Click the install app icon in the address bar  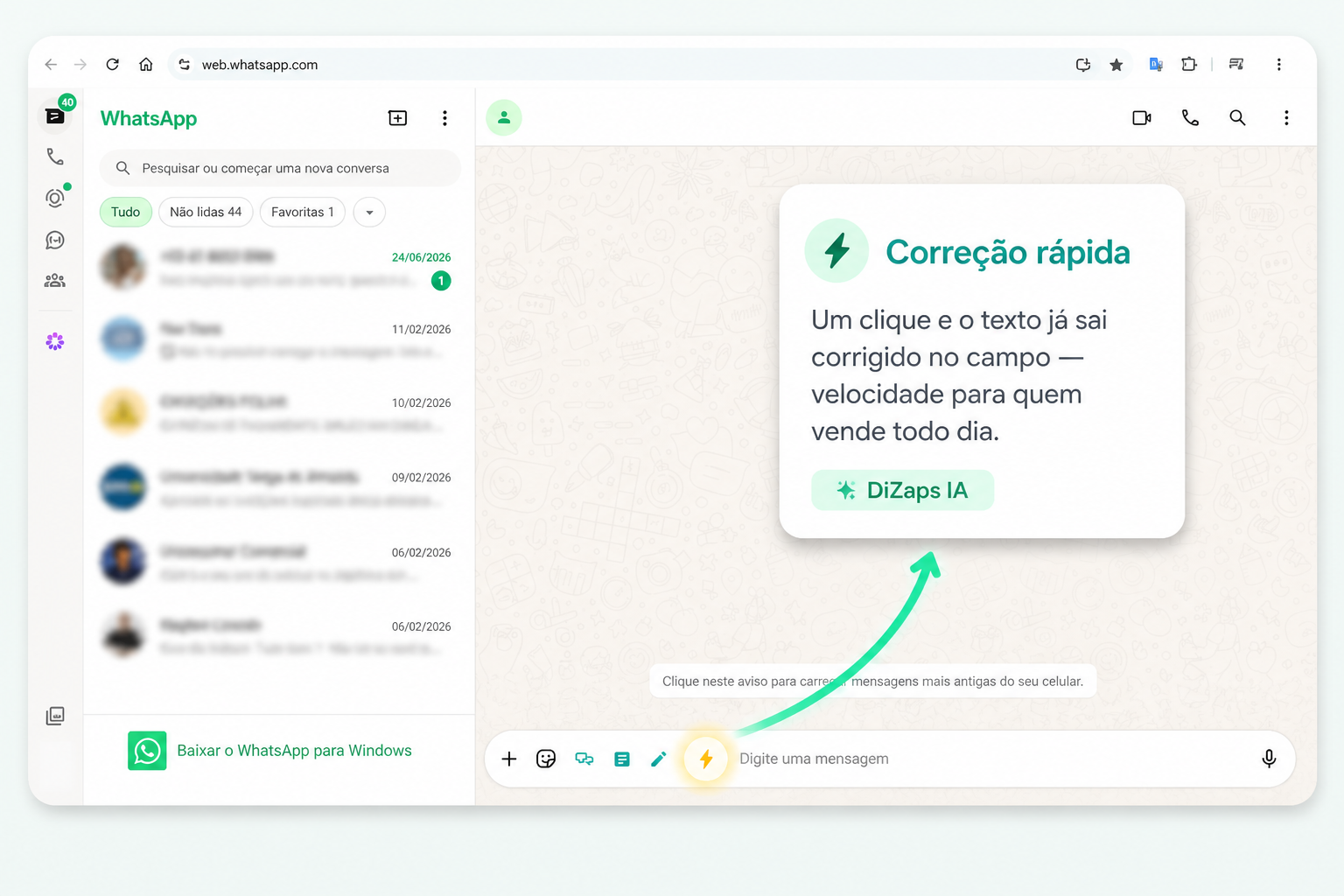(x=1083, y=64)
